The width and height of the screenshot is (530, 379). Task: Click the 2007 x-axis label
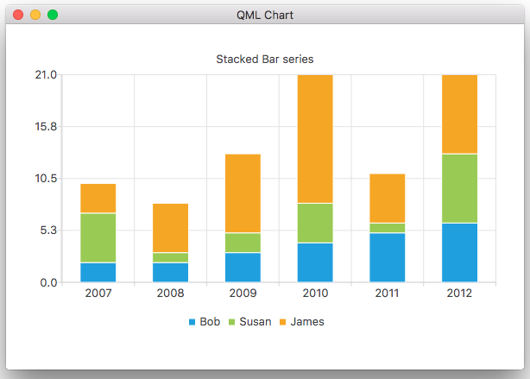pos(98,293)
